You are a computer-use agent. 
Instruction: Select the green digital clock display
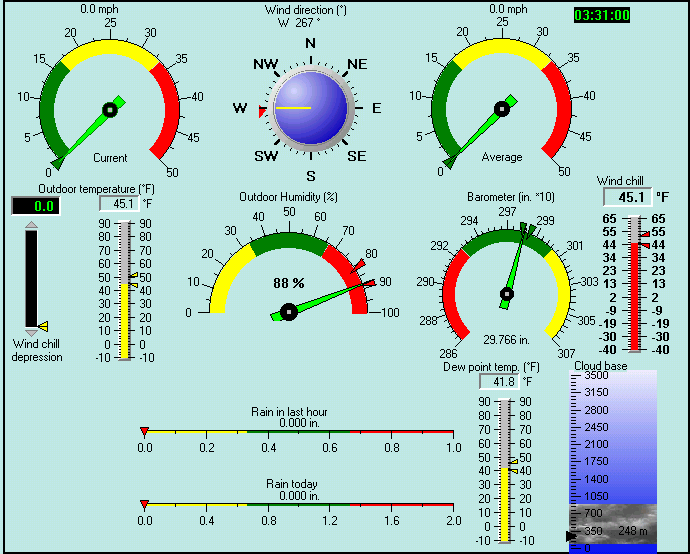point(602,15)
